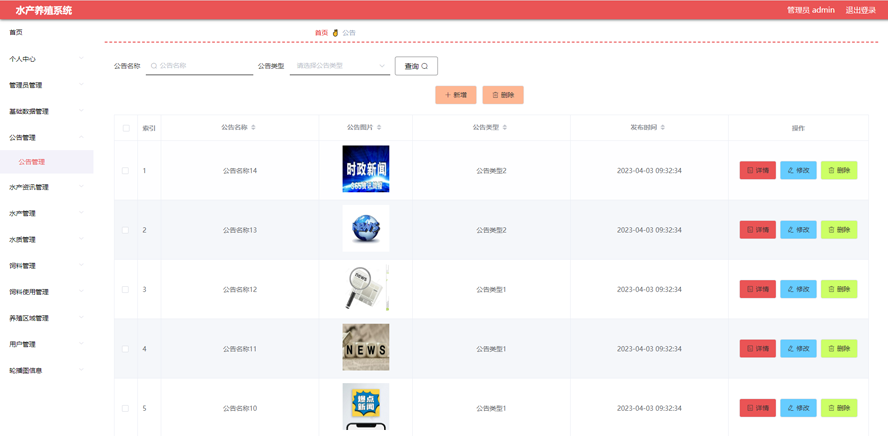The image size is (888, 436).
Task: Click the sort arrows beside 公告图片 header
Action: (379, 127)
